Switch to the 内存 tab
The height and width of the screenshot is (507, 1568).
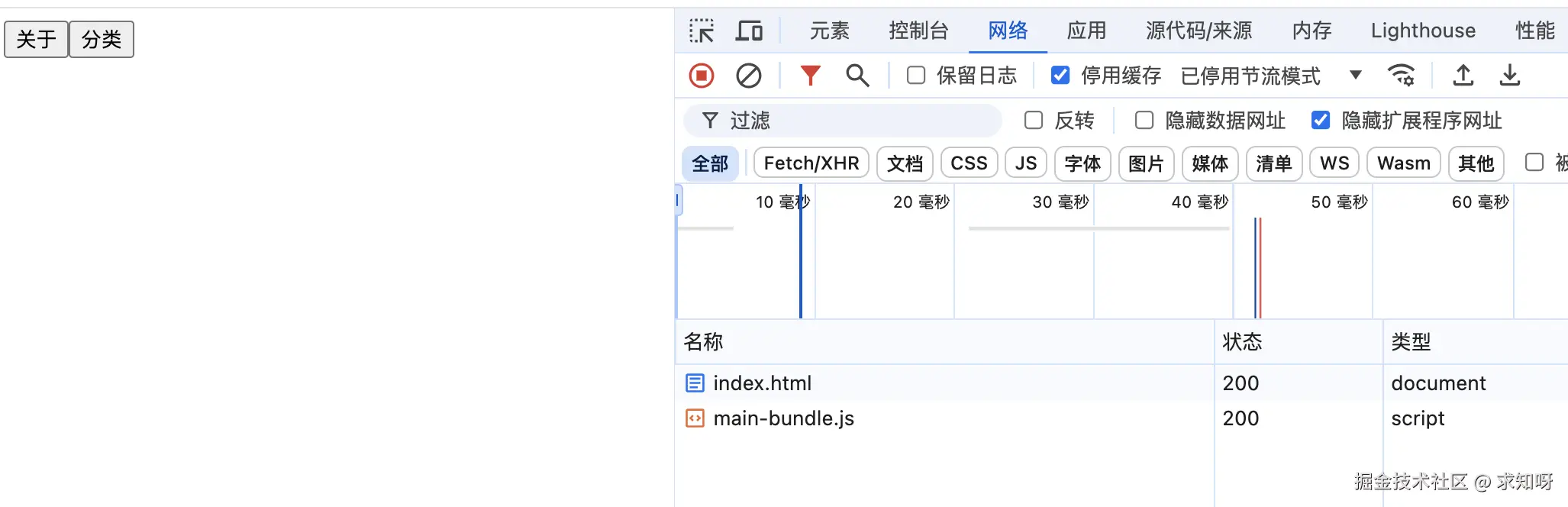coord(1312,31)
